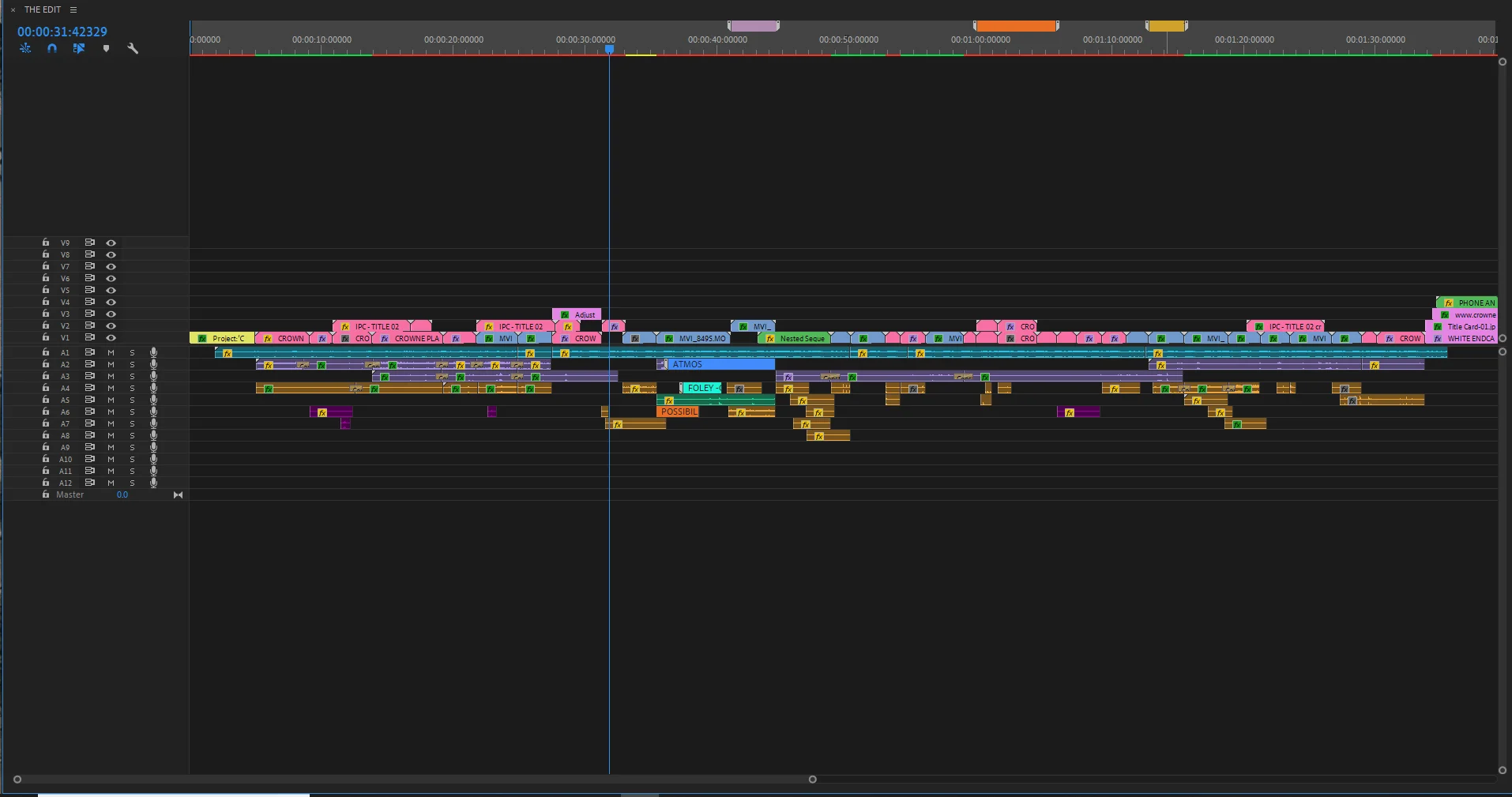Click the timecode display field

62,31
